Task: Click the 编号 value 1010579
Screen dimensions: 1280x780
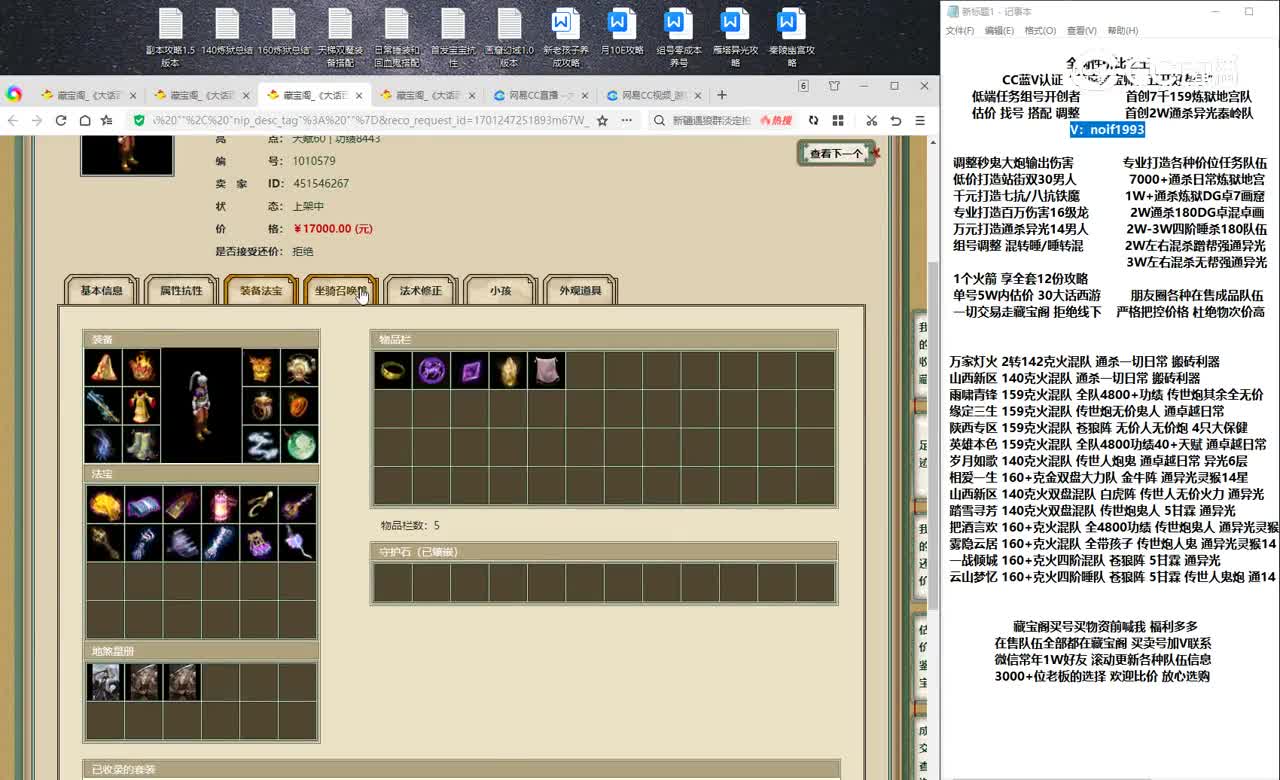Action: tap(314, 161)
